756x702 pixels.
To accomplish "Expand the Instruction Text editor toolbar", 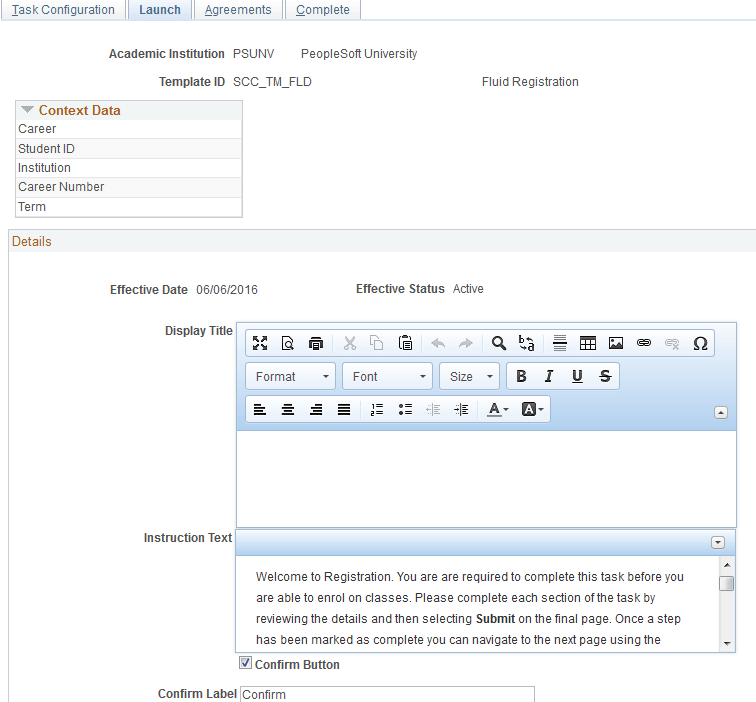I will pyautogui.click(x=717, y=542).
